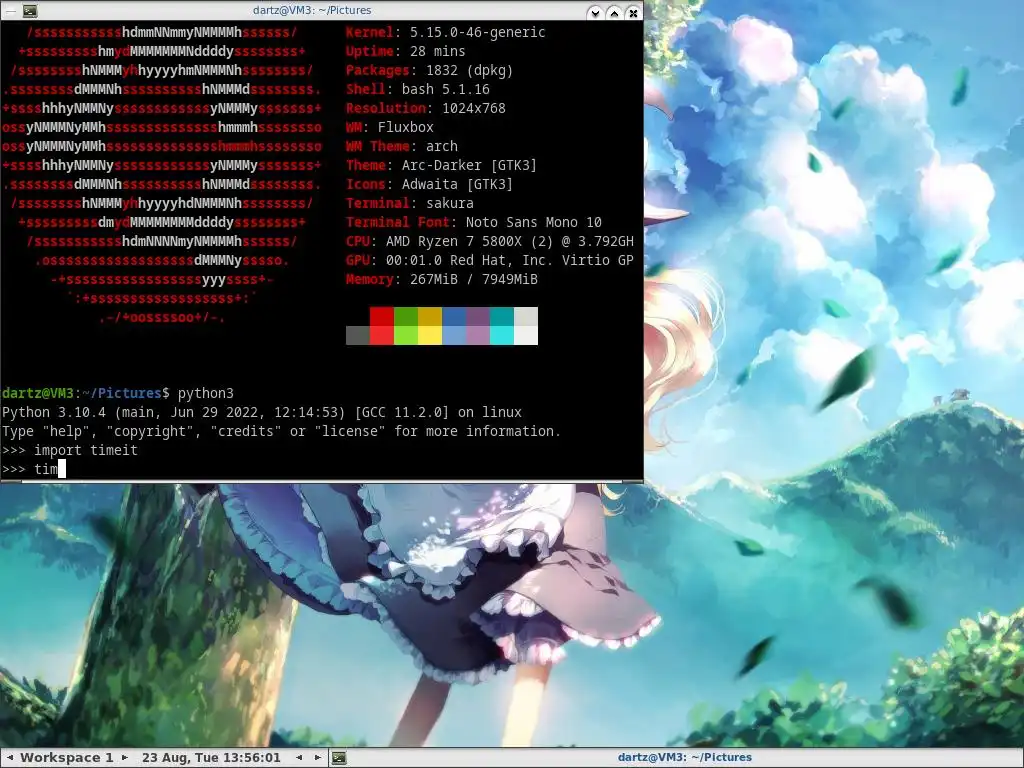Click the 'Type "help", "copyright"' information line
Viewport: 1024px width, 768px height.
pyautogui.click(x=281, y=431)
